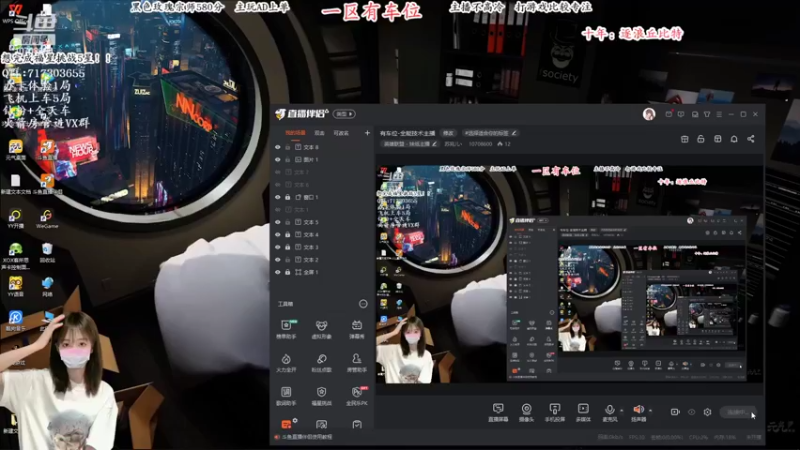Add a 手机投屏 phone cast source
The height and width of the screenshot is (450, 800).
pyautogui.click(x=555, y=412)
